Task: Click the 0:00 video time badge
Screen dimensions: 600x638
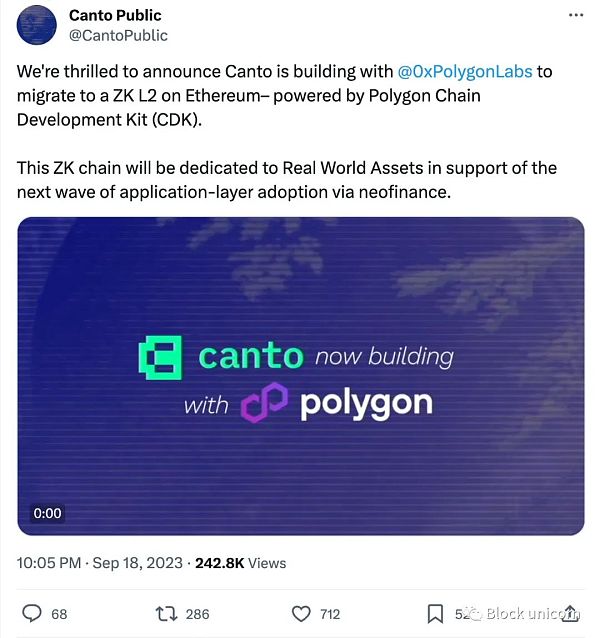Action: [x=47, y=513]
